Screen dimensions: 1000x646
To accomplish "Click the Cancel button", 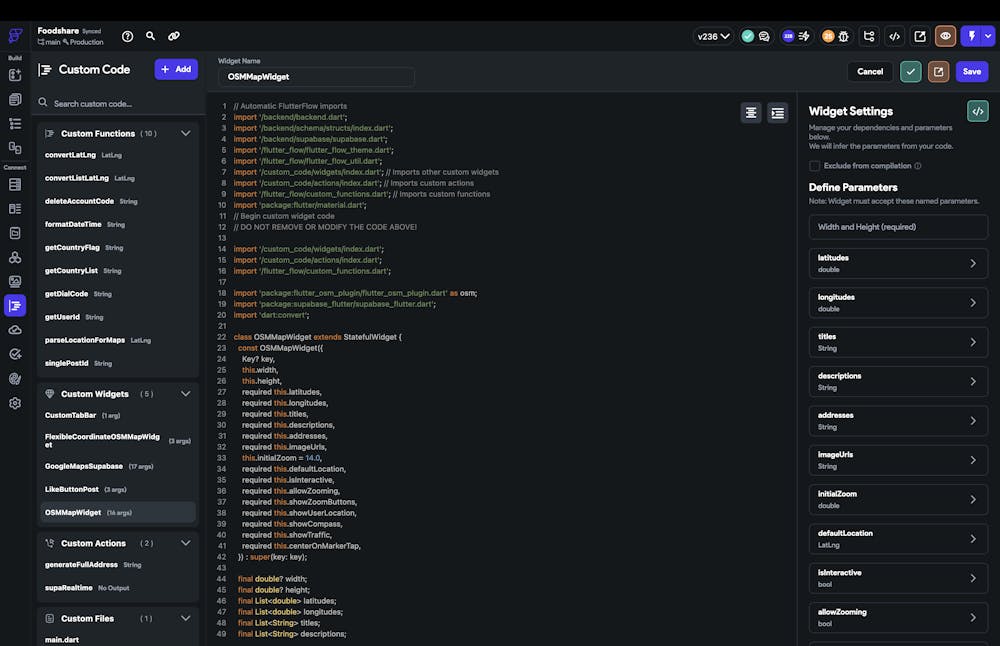I will (x=869, y=71).
